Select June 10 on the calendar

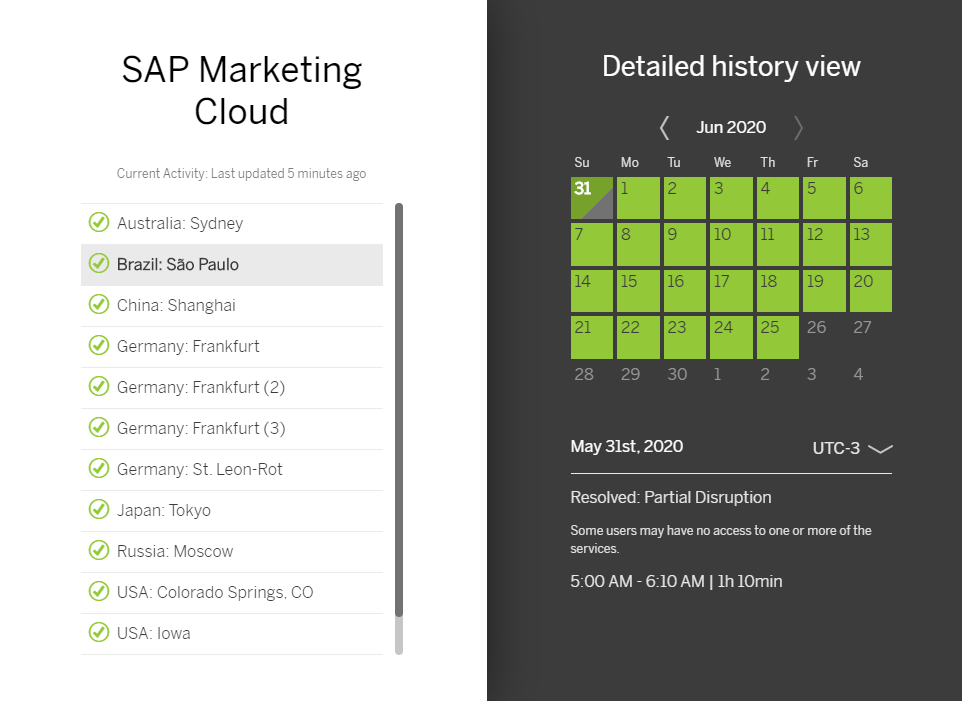(731, 245)
